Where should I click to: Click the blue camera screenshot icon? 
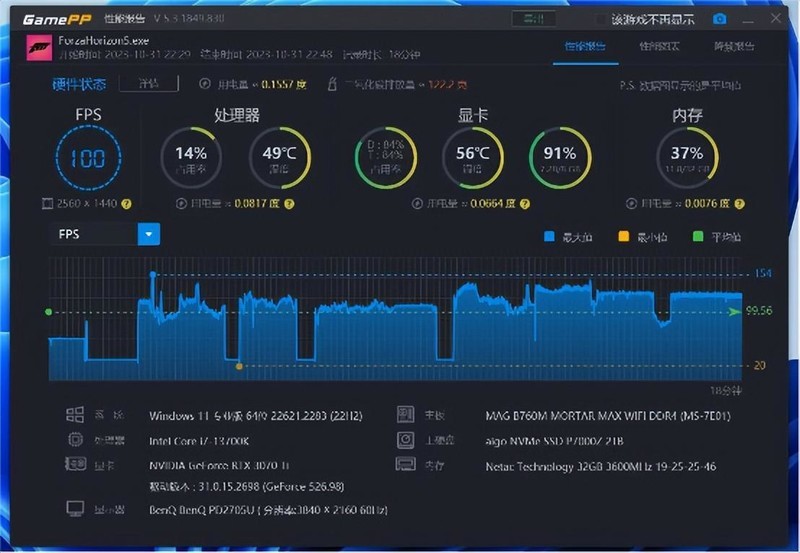[719, 19]
